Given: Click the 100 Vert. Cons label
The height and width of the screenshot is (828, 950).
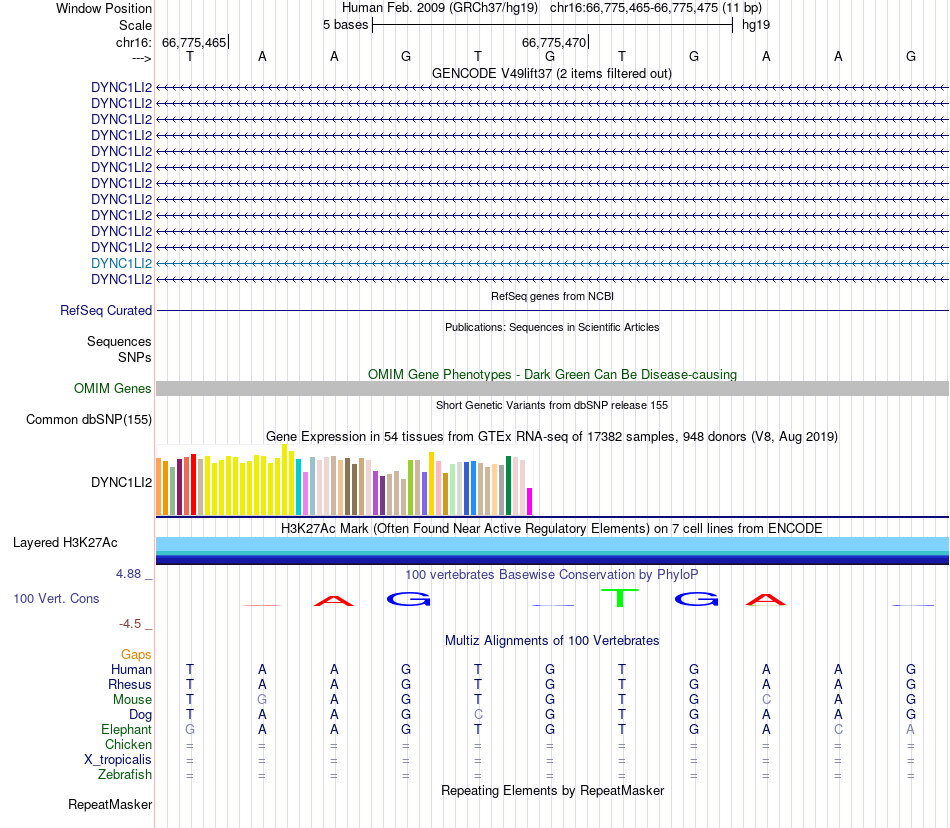Looking at the screenshot, I should 56,598.
